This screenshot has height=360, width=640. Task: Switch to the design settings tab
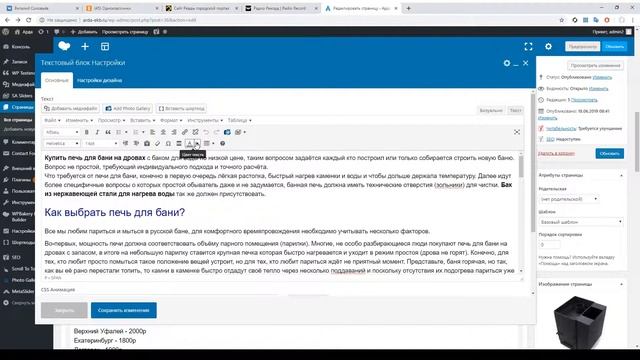click(x=100, y=80)
